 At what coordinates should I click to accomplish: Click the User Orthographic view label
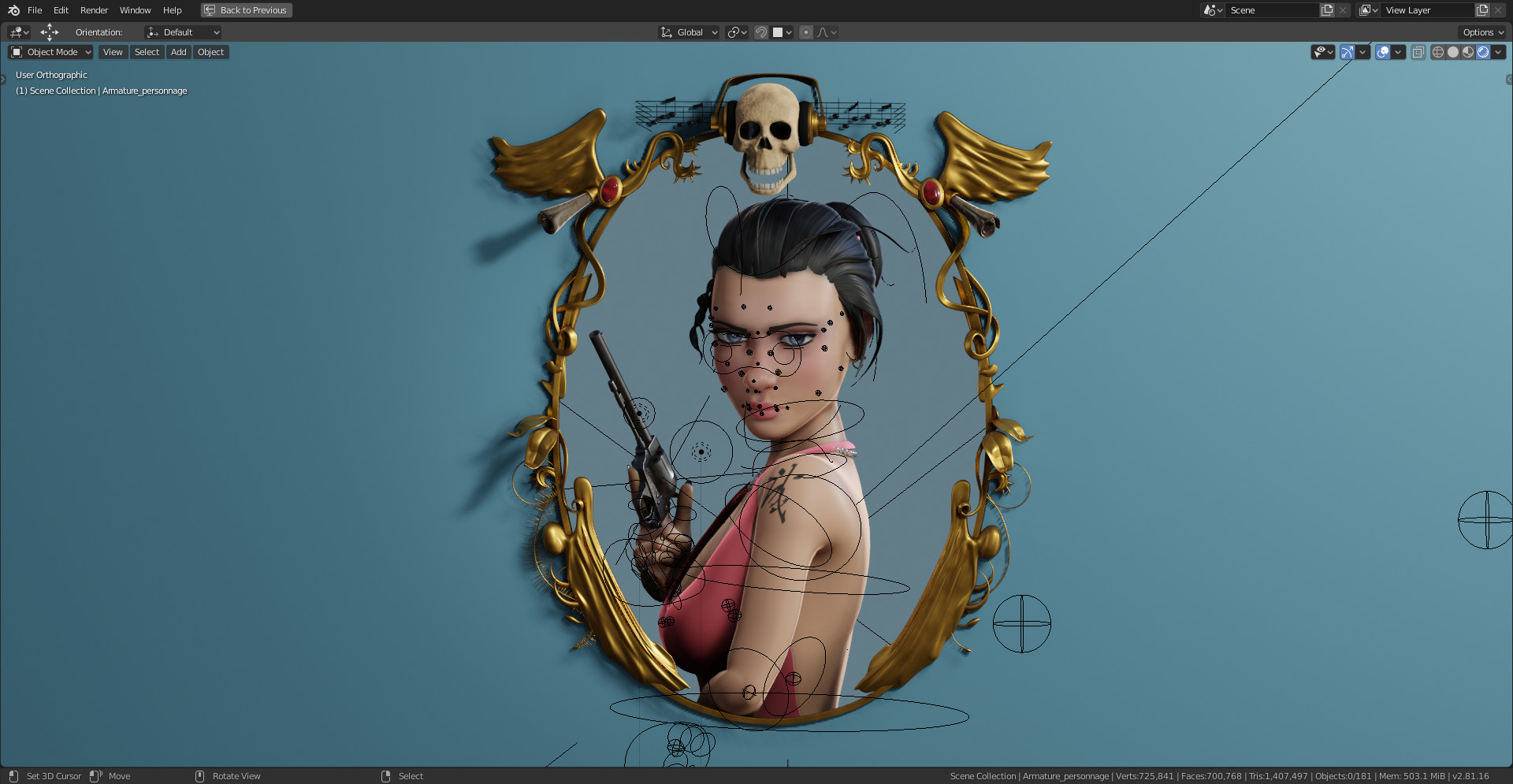pos(51,75)
